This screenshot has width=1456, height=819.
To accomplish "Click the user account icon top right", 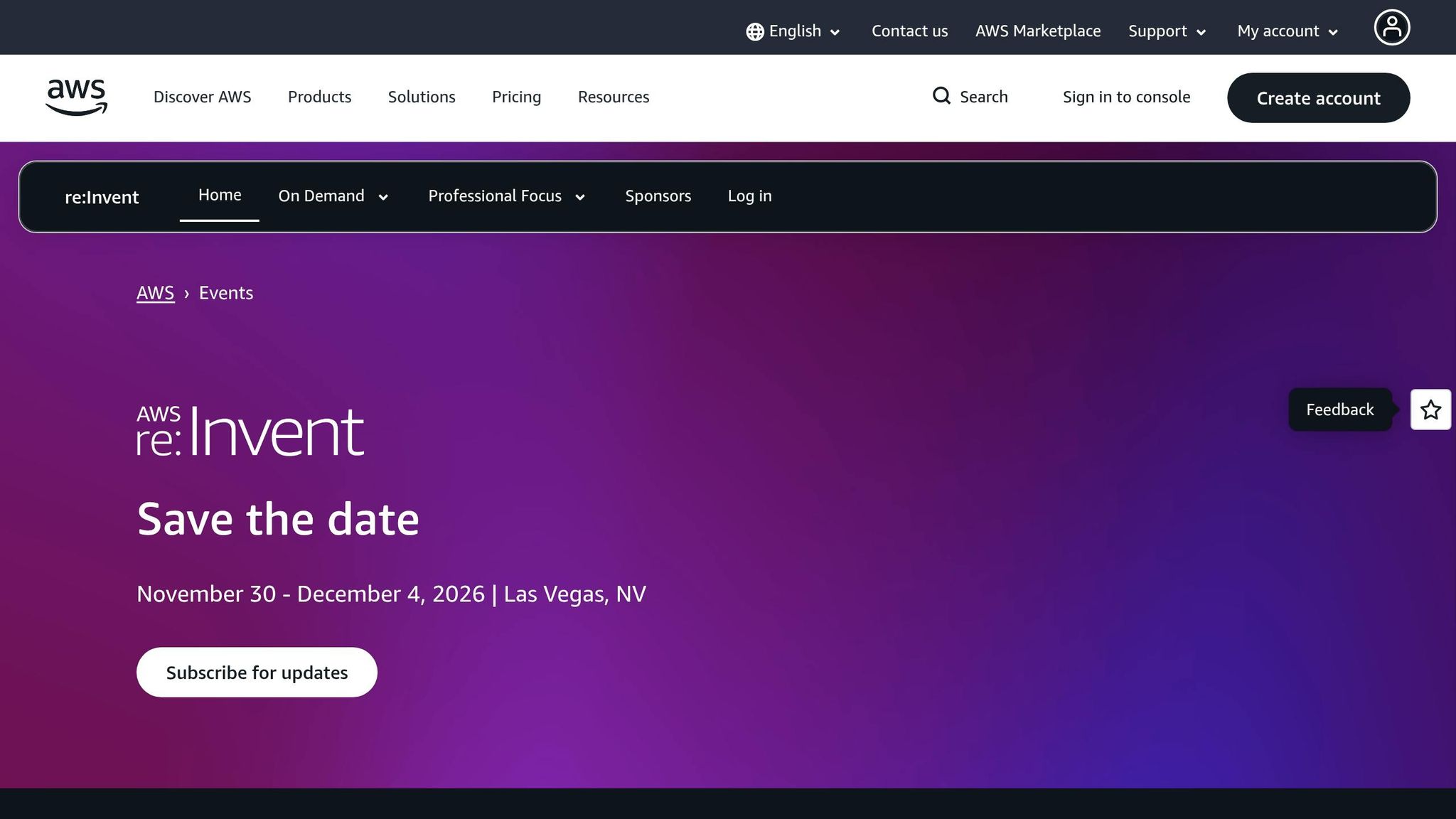I will 1391,27.
